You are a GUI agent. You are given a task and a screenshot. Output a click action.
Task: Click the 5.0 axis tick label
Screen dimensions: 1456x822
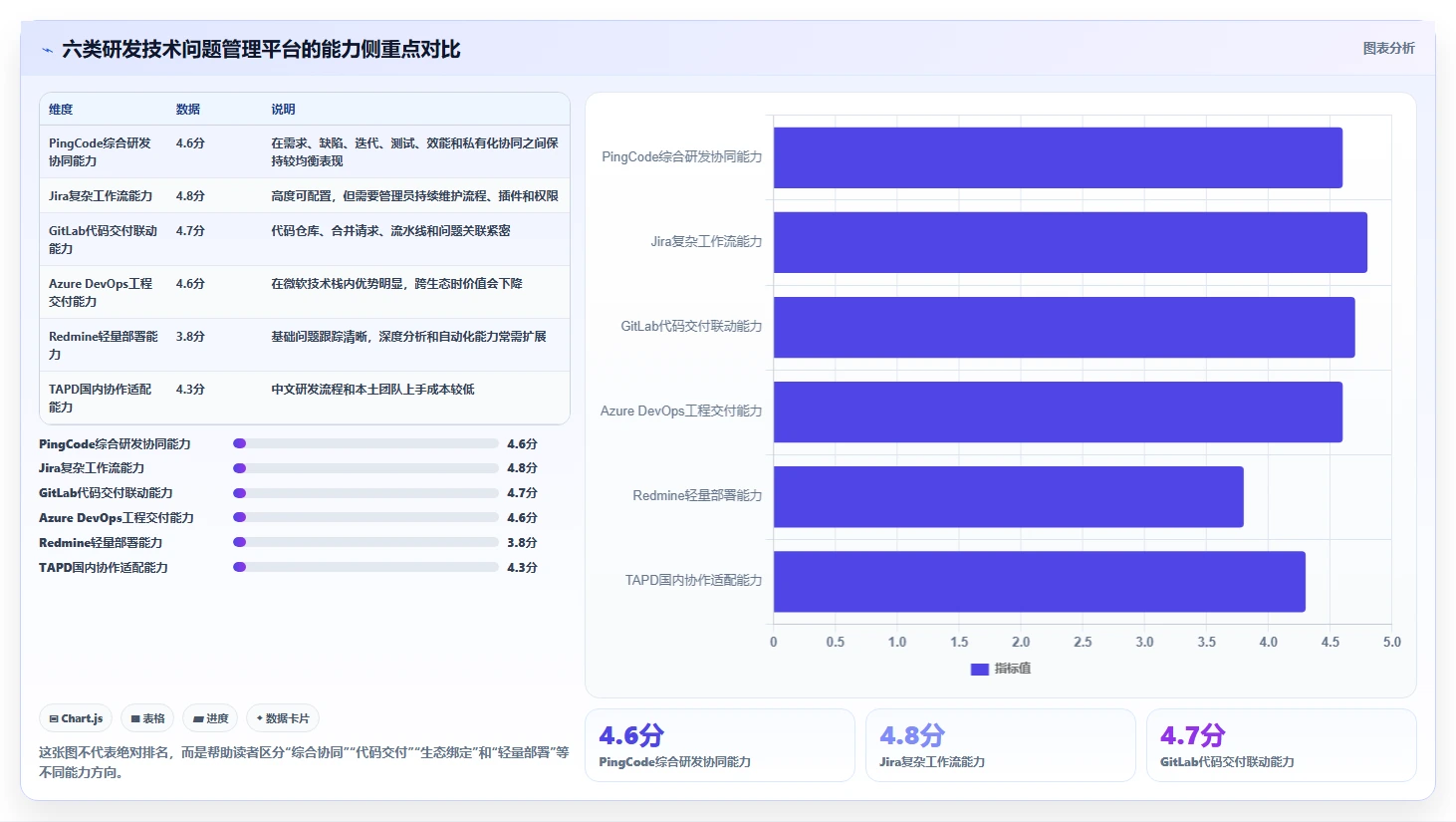(1391, 643)
